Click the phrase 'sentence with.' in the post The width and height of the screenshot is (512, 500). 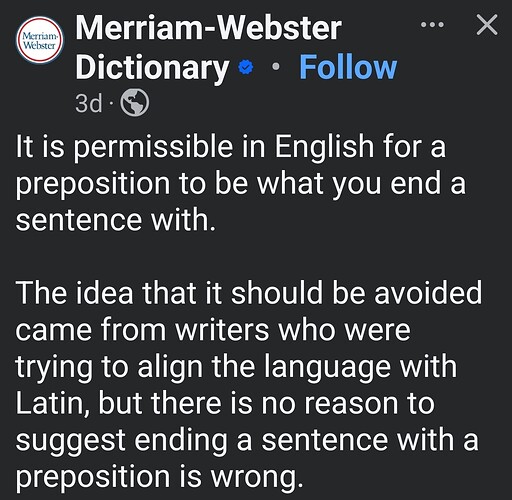116,219
